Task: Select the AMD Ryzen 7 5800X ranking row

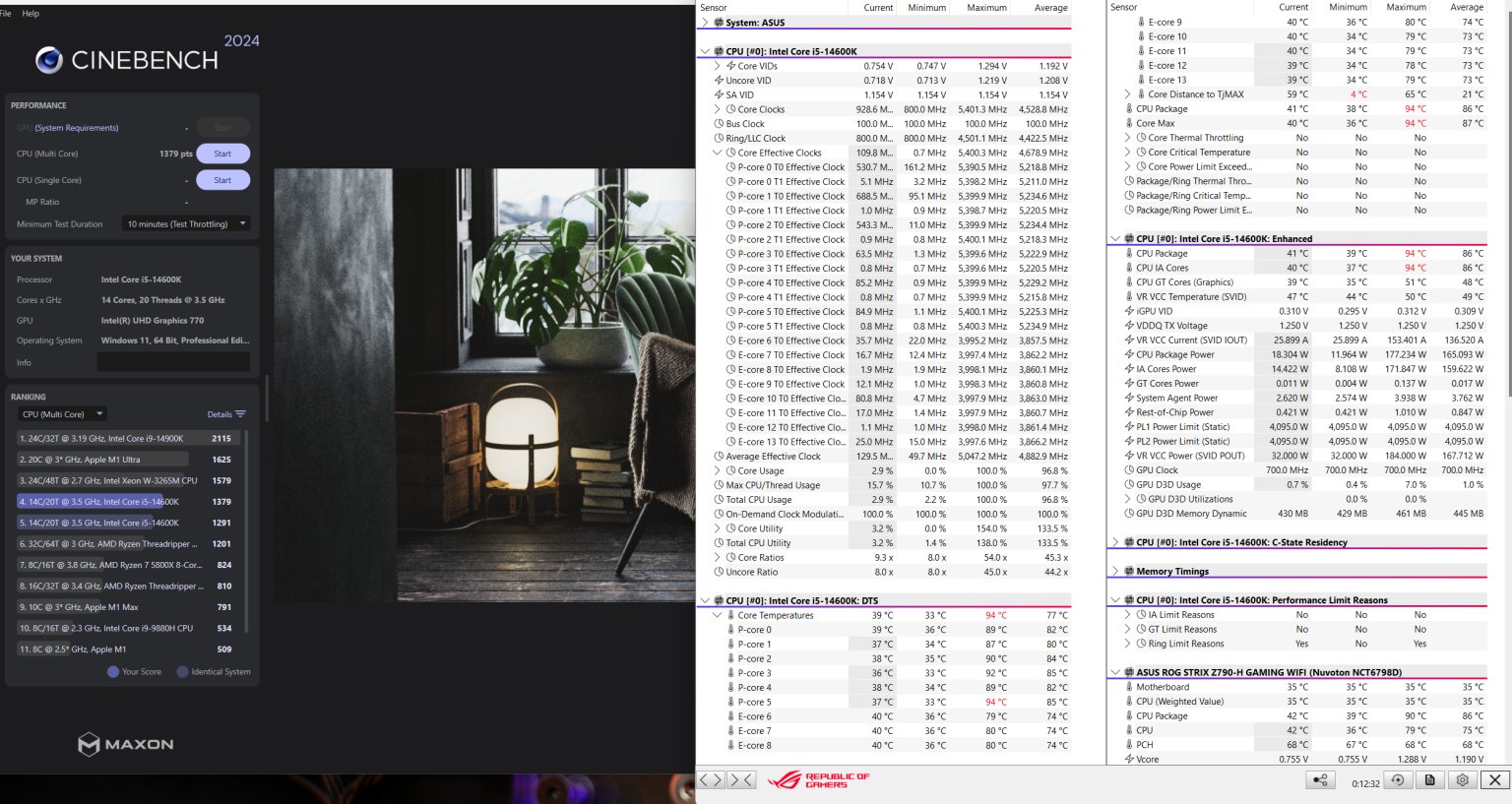Action: (x=126, y=565)
